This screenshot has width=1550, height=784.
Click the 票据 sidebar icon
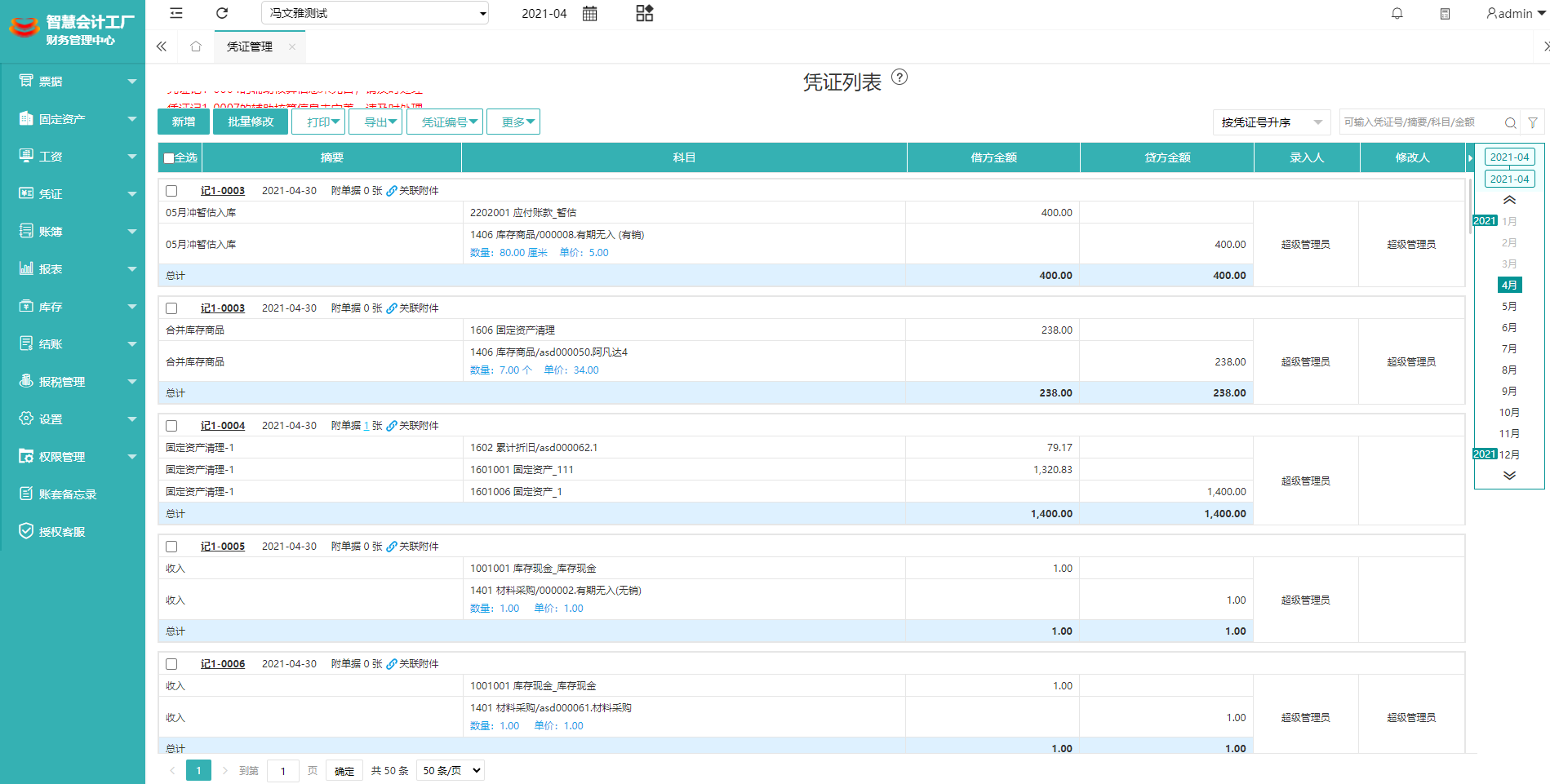click(26, 81)
